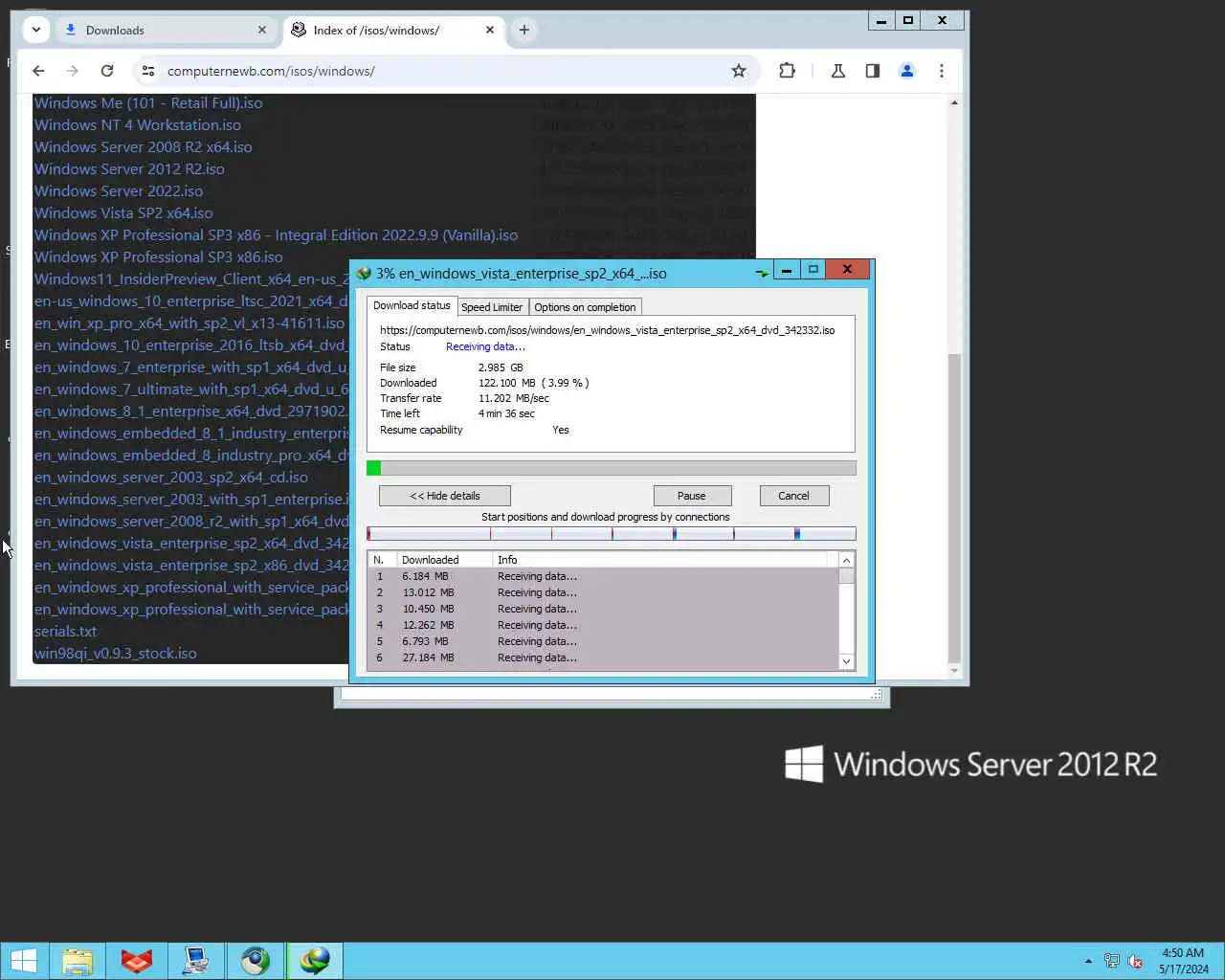
Task: Select connection 3 row with 10.450 MB
Action: pyautogui.click(x=603, y=609)
